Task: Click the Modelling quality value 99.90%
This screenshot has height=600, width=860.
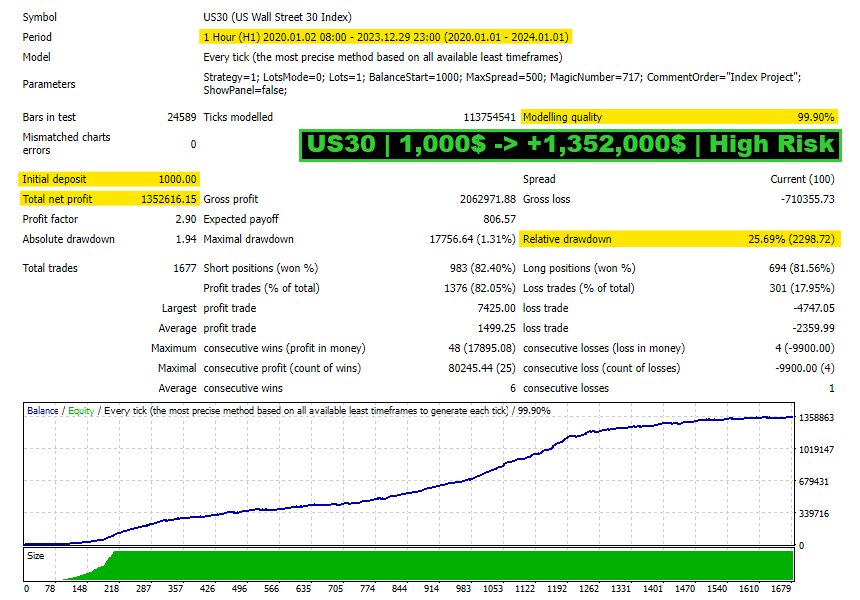Action: coord(816,117)
